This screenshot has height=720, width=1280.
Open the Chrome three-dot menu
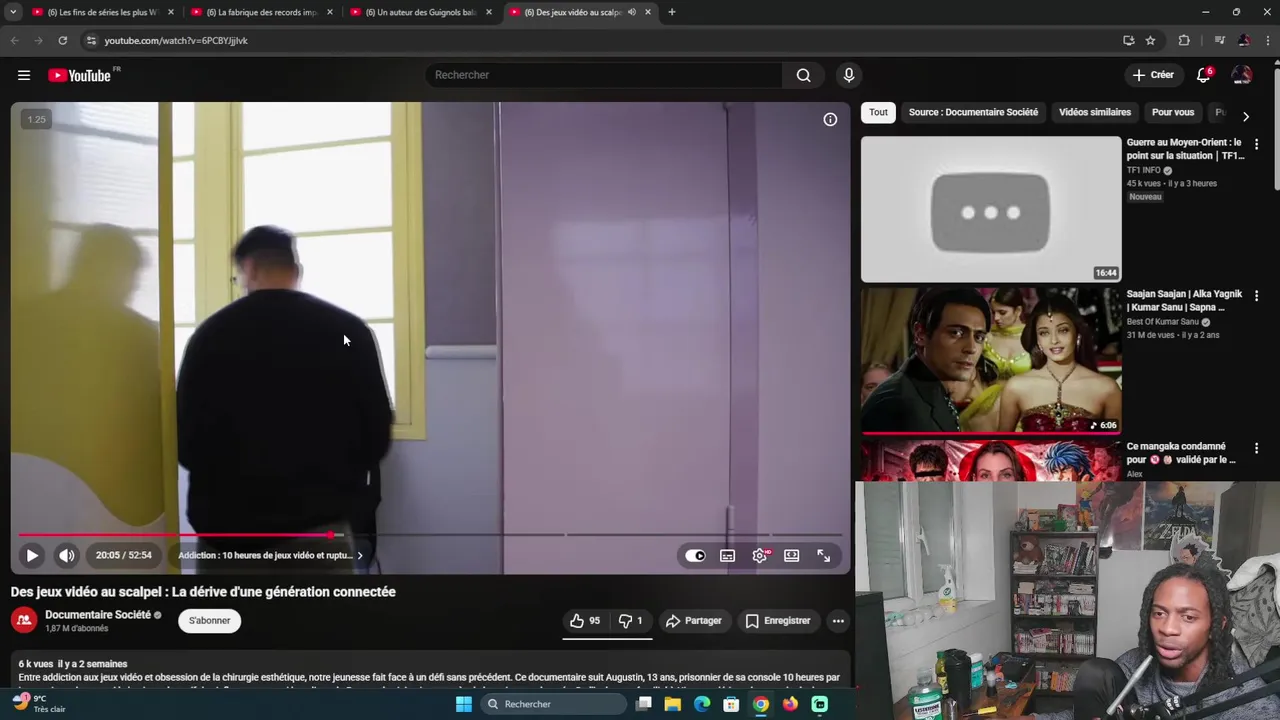[1267, 40]
